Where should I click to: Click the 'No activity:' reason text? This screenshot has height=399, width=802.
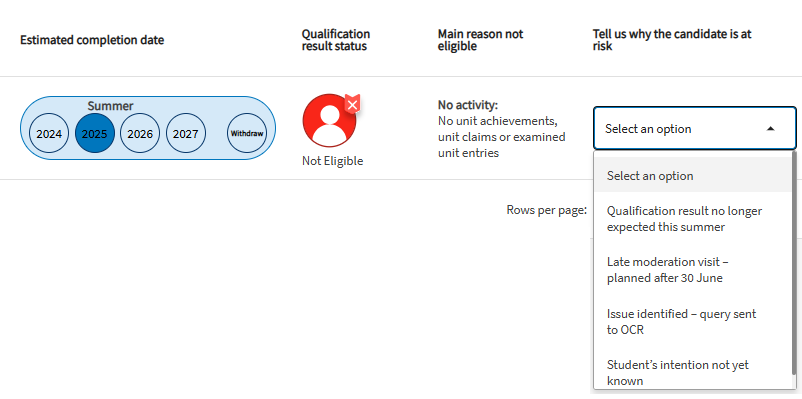point(467,105)
